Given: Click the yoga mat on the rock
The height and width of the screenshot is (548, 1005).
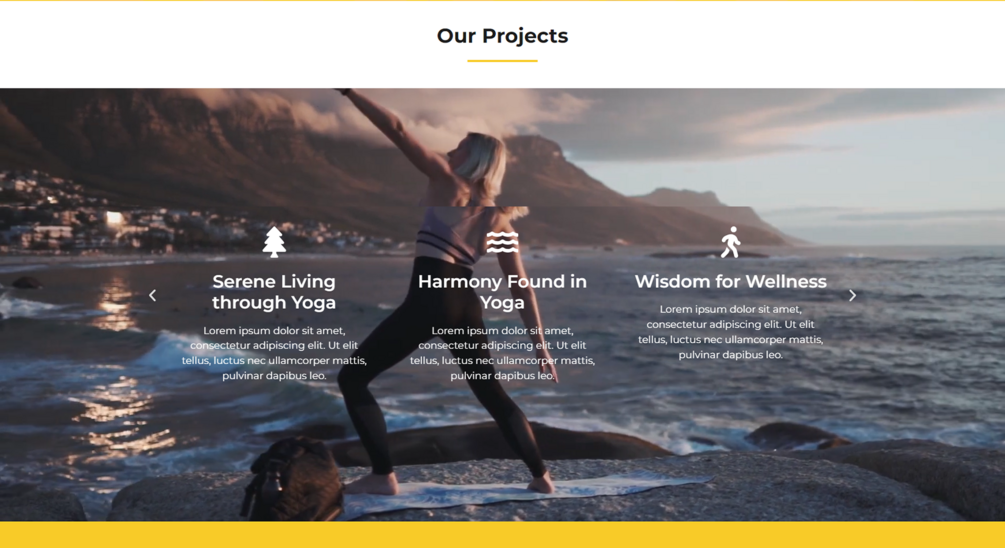Looking at the screenshot, I should 526,492.
